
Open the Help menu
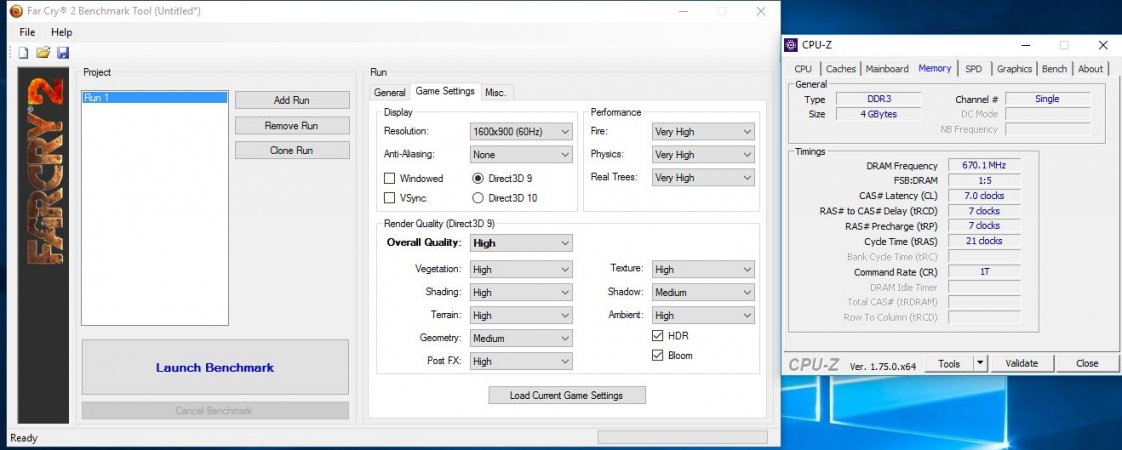62,32
